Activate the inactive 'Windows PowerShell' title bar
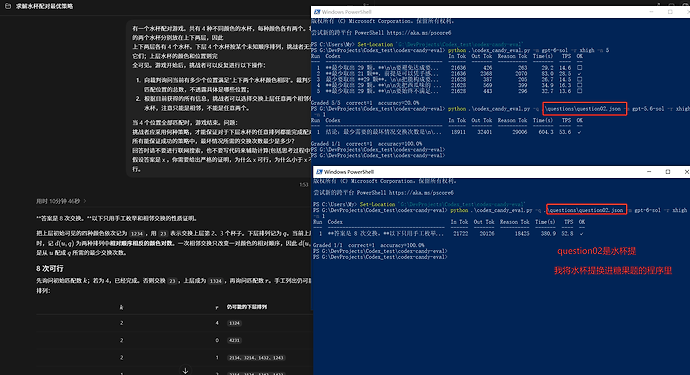The height and width of the screenshot is (375, 690). tap(500, 12)
